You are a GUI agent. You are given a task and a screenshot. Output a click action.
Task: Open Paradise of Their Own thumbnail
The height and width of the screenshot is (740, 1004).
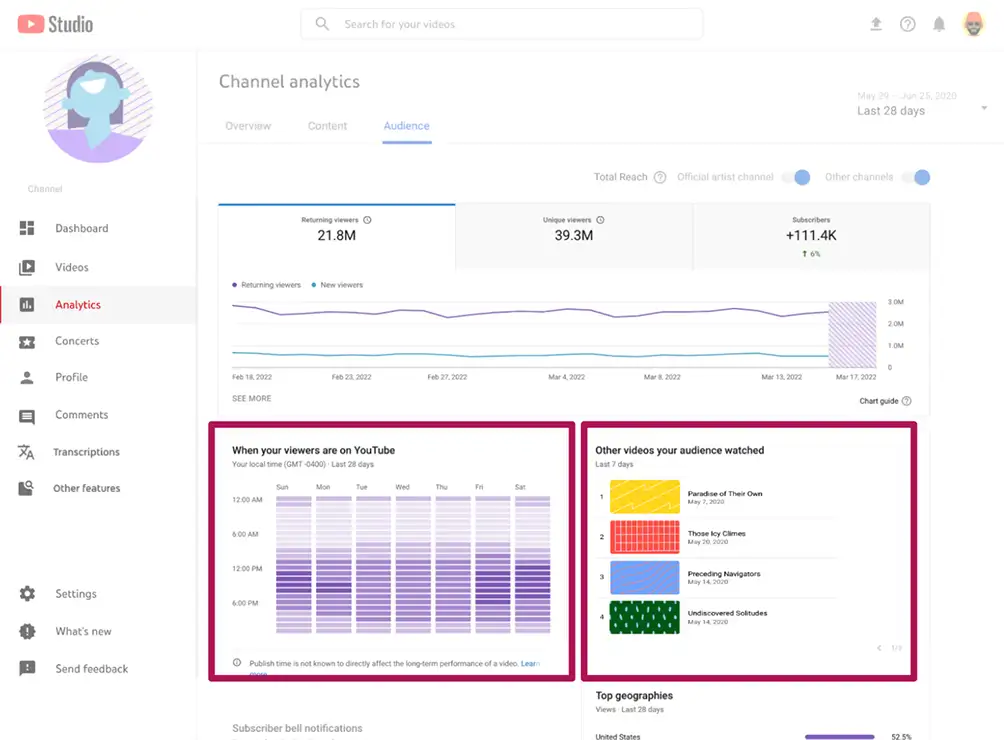click(645, 497)
